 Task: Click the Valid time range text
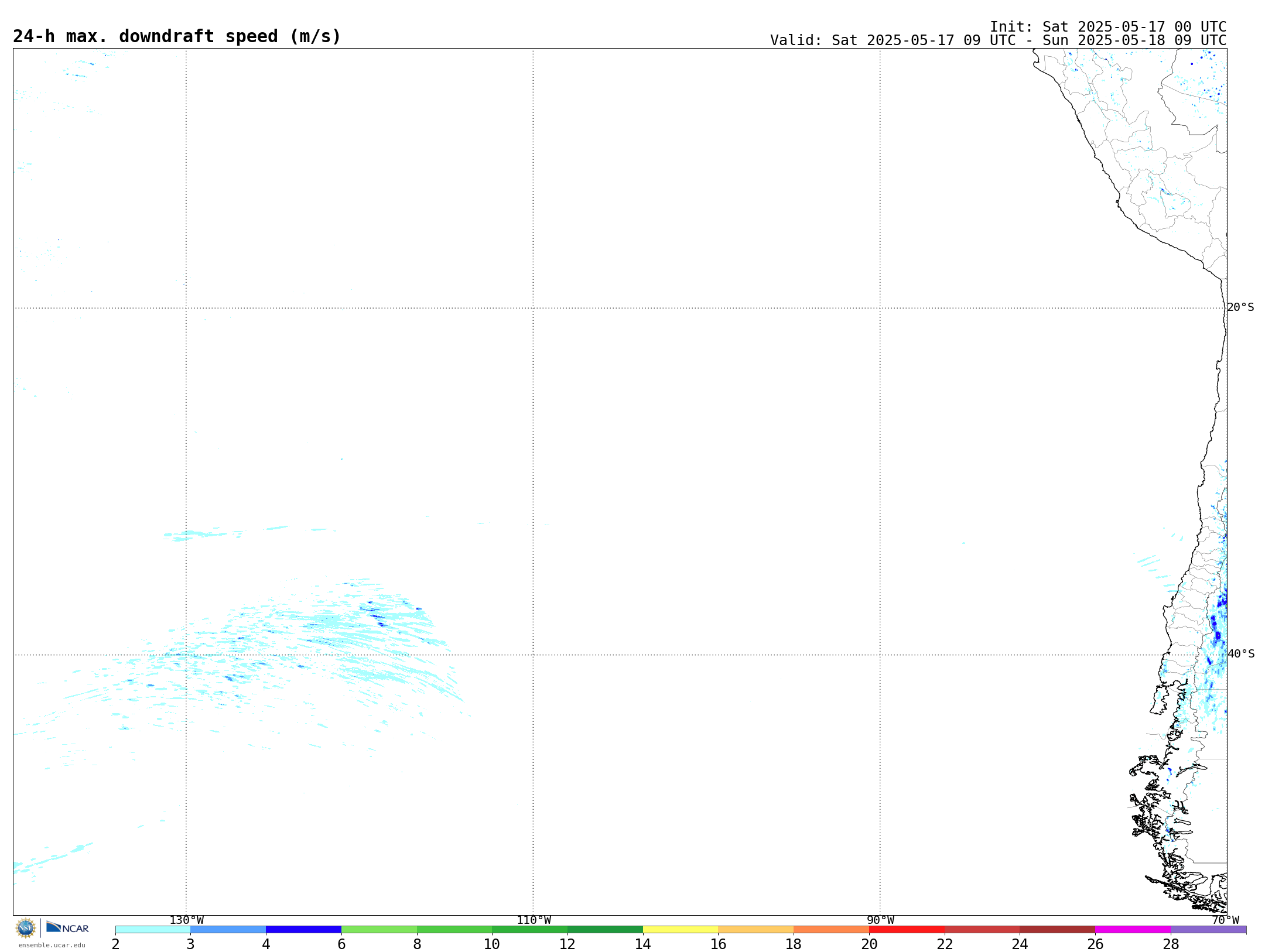pos(998,40)
